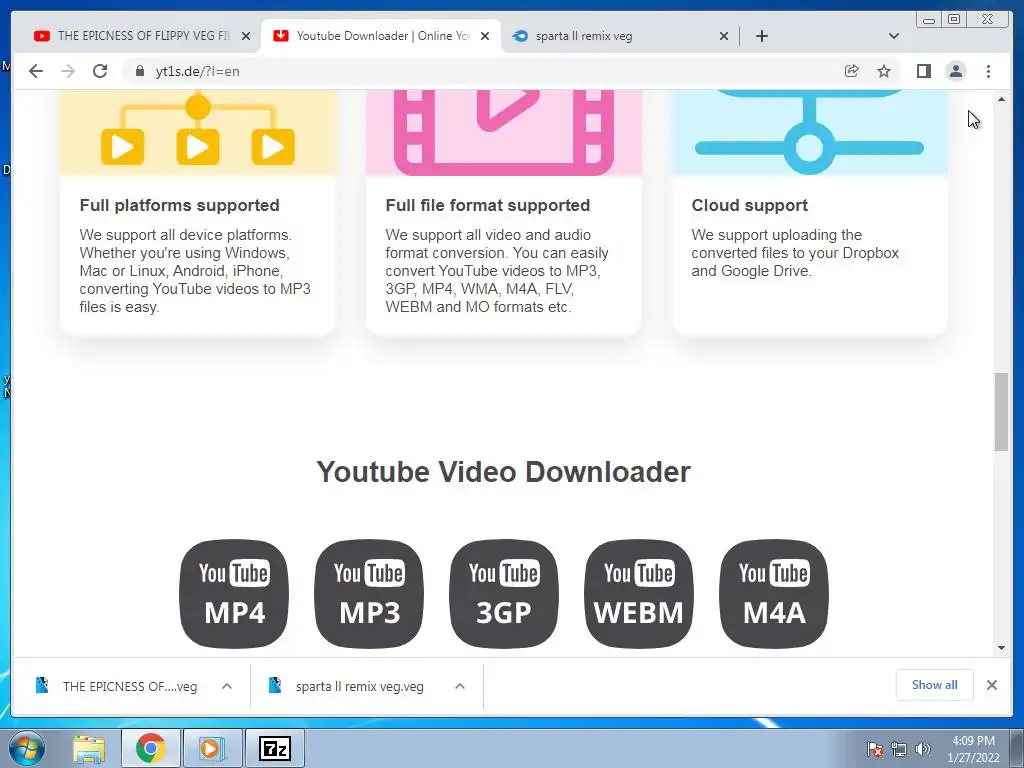1024x768 pixels.
Task: Open the network tray icon
Action: (x=899, y=749)
